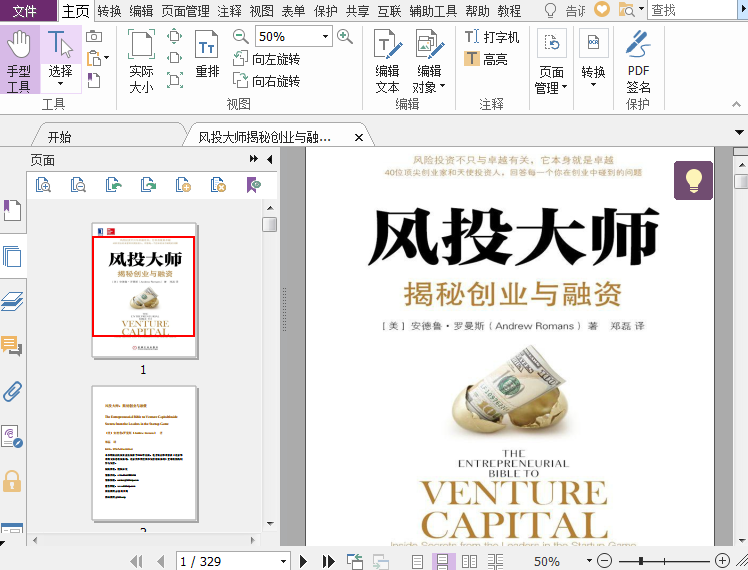Open the Edit Object tool

[429, 61]
